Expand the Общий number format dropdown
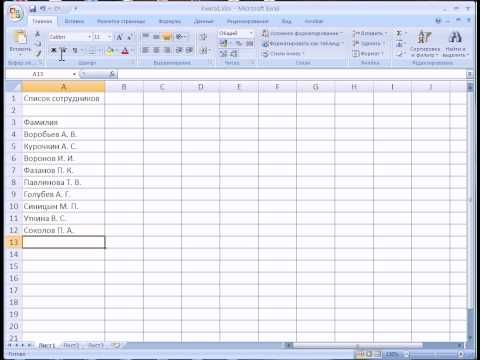480x360 pixels. (251, 33)
